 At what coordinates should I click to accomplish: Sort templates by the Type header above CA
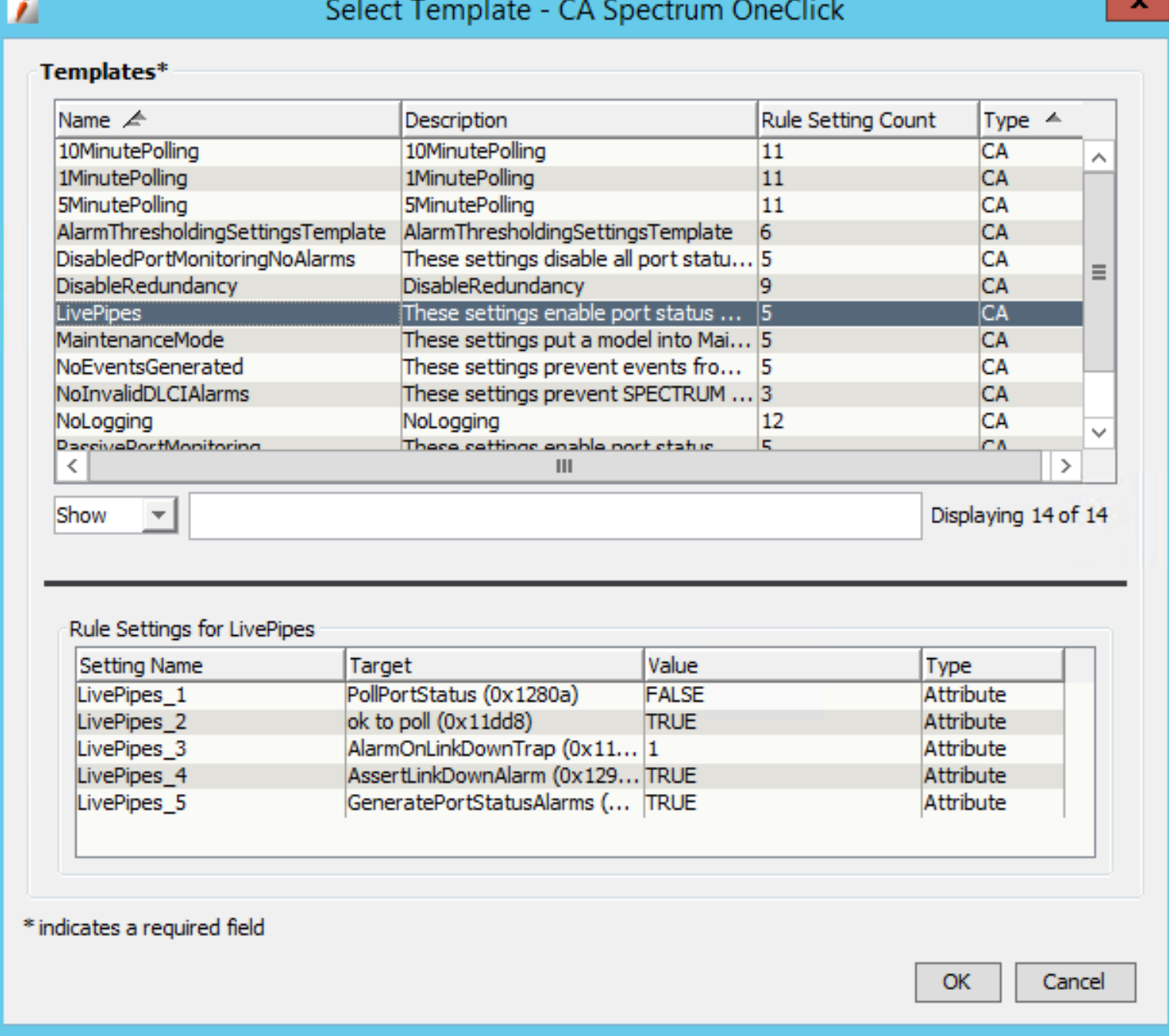tap(1031, 120)
